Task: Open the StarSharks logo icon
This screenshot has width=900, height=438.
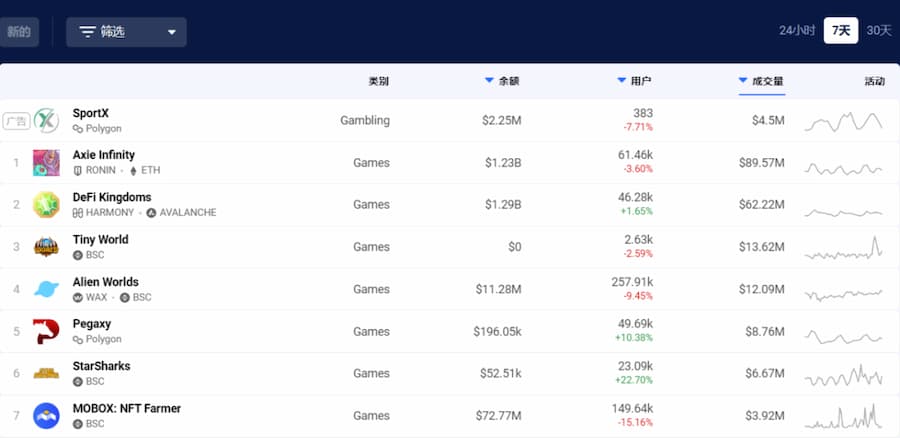Action: coord(46,373)
